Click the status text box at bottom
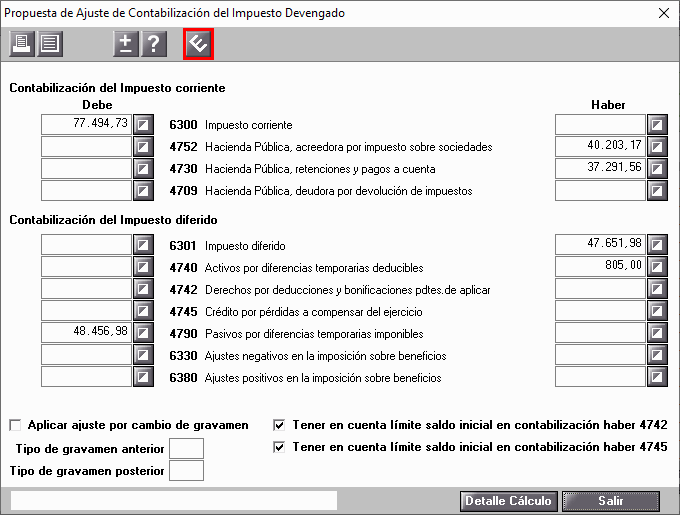The height and width of the screenshot is (515, 680). tap(174, 501)
